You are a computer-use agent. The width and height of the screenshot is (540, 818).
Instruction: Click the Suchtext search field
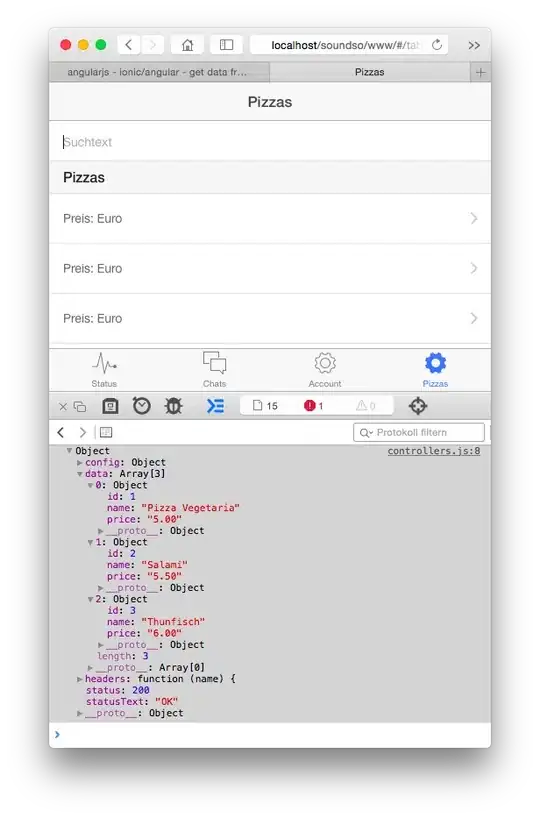(x=270, y=142)
